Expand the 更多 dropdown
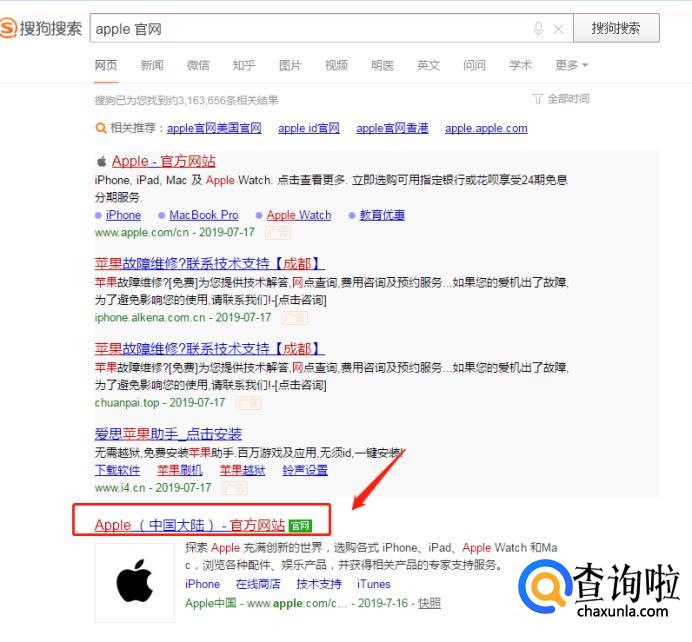Screen dimensions: 692x642 pos(572,65)
